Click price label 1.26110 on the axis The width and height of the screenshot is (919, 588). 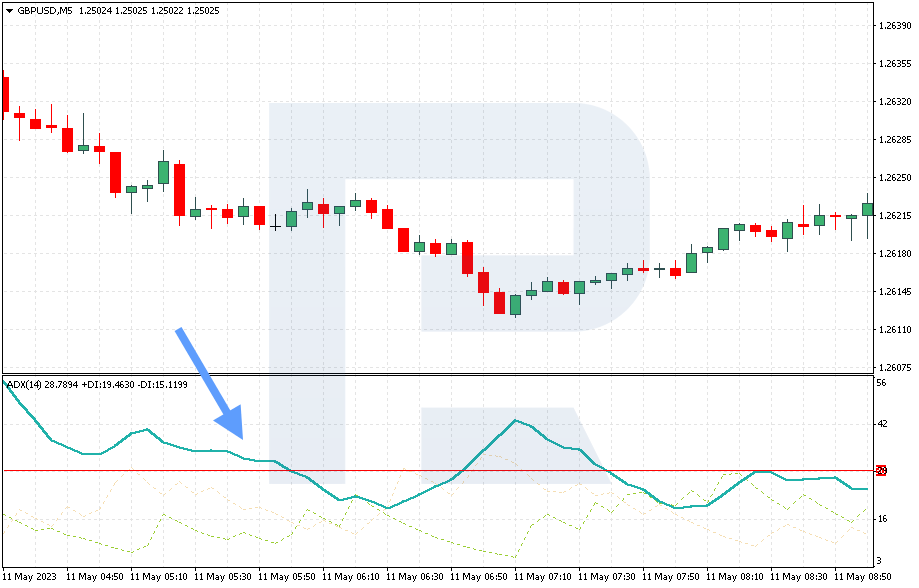pyautogui.click(x=895, y=330)
